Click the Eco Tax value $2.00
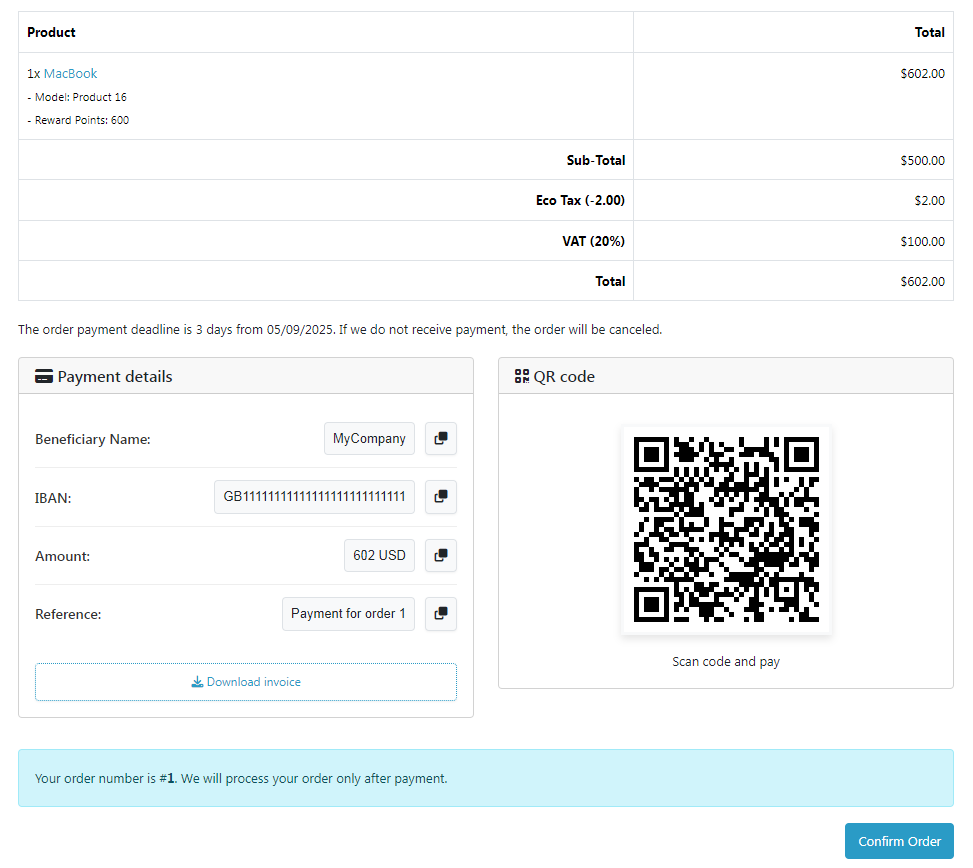 coord(929,200)
